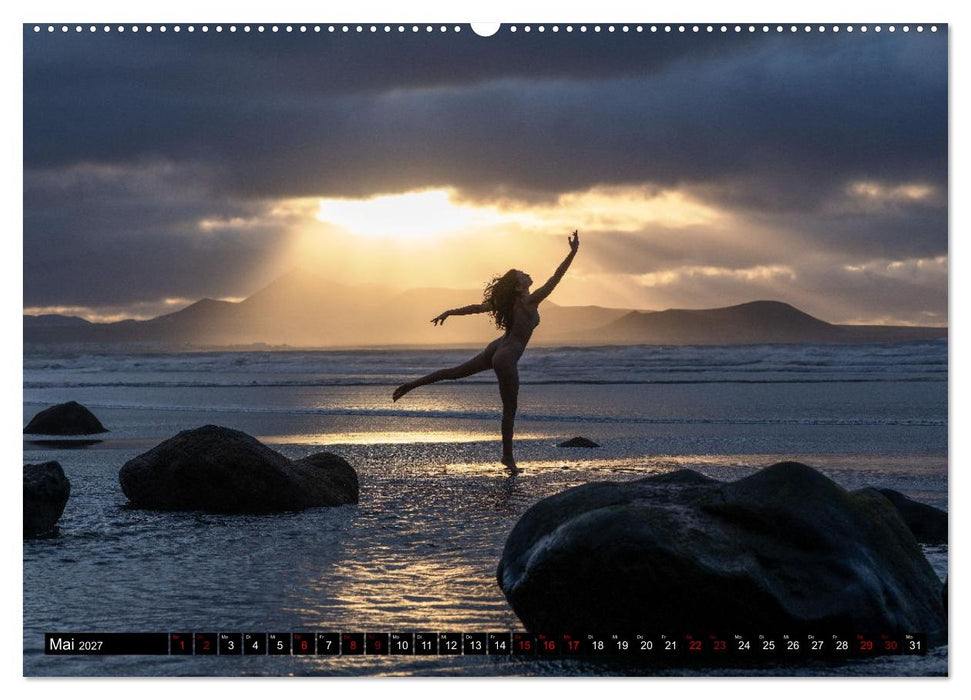Click the hanging hole at the calendar top
The width and height of the screenshot is (971, 700).
tap(486, 28)
